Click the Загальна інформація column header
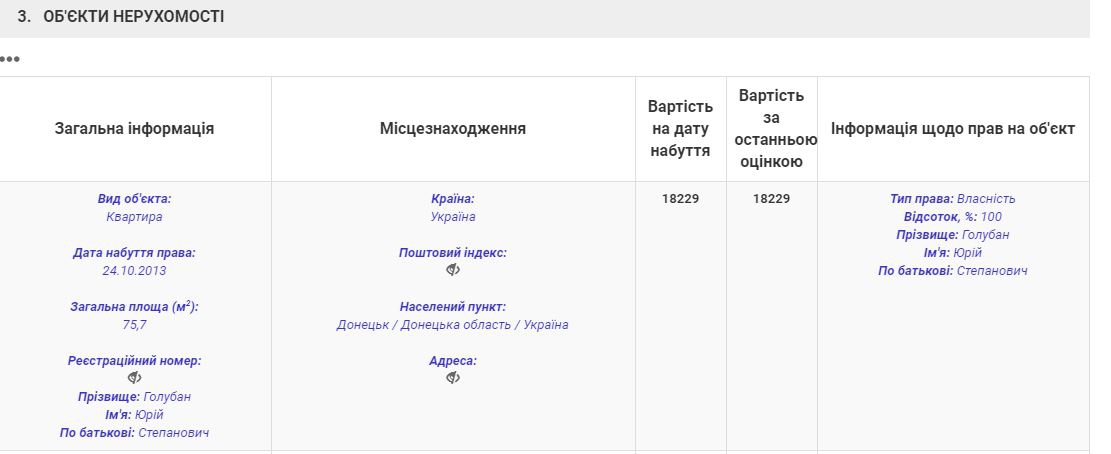 coord(134,129)
